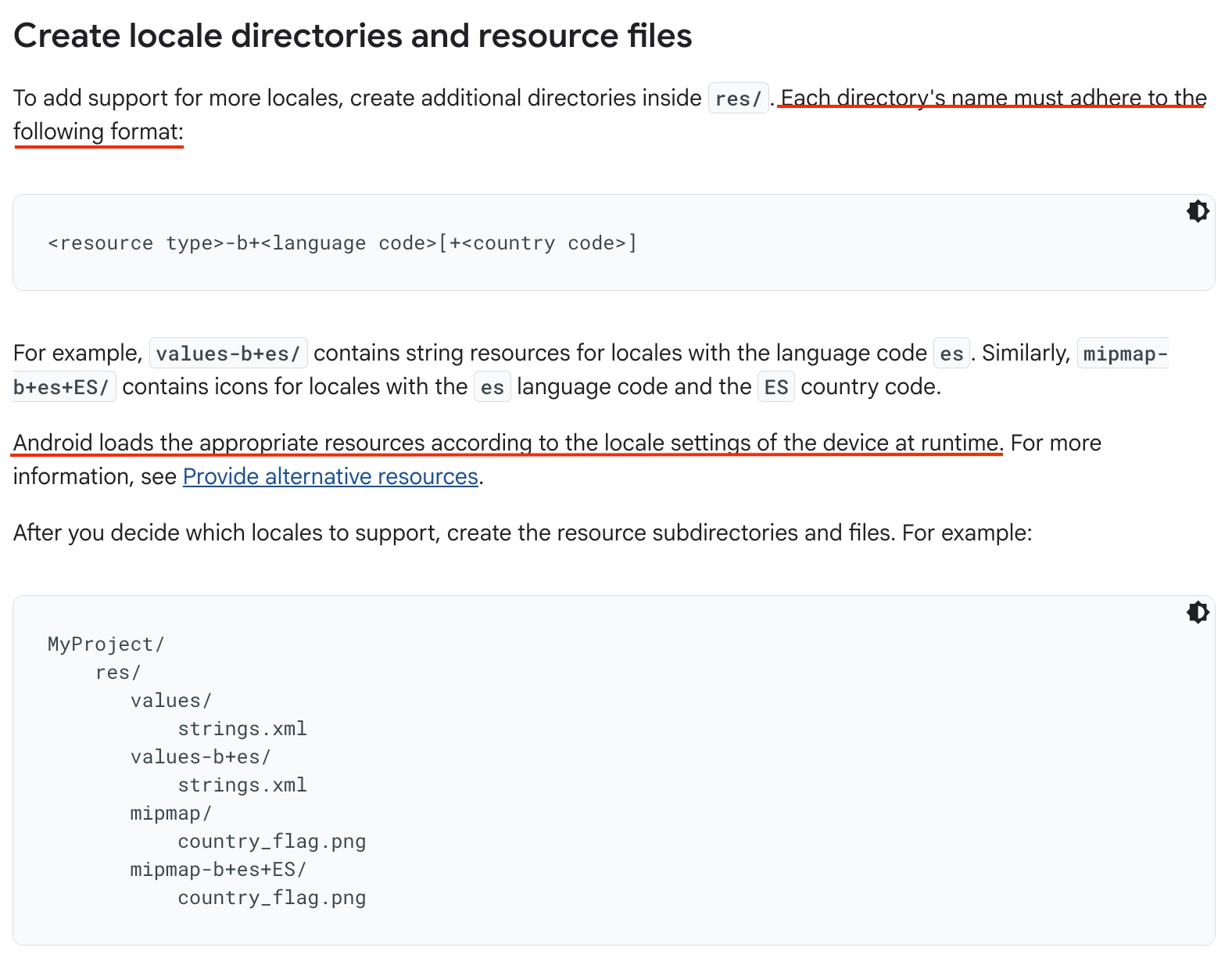The image size is (1232, 962).
Task: Click the uppercase ES country code chip
Action: 775,387
